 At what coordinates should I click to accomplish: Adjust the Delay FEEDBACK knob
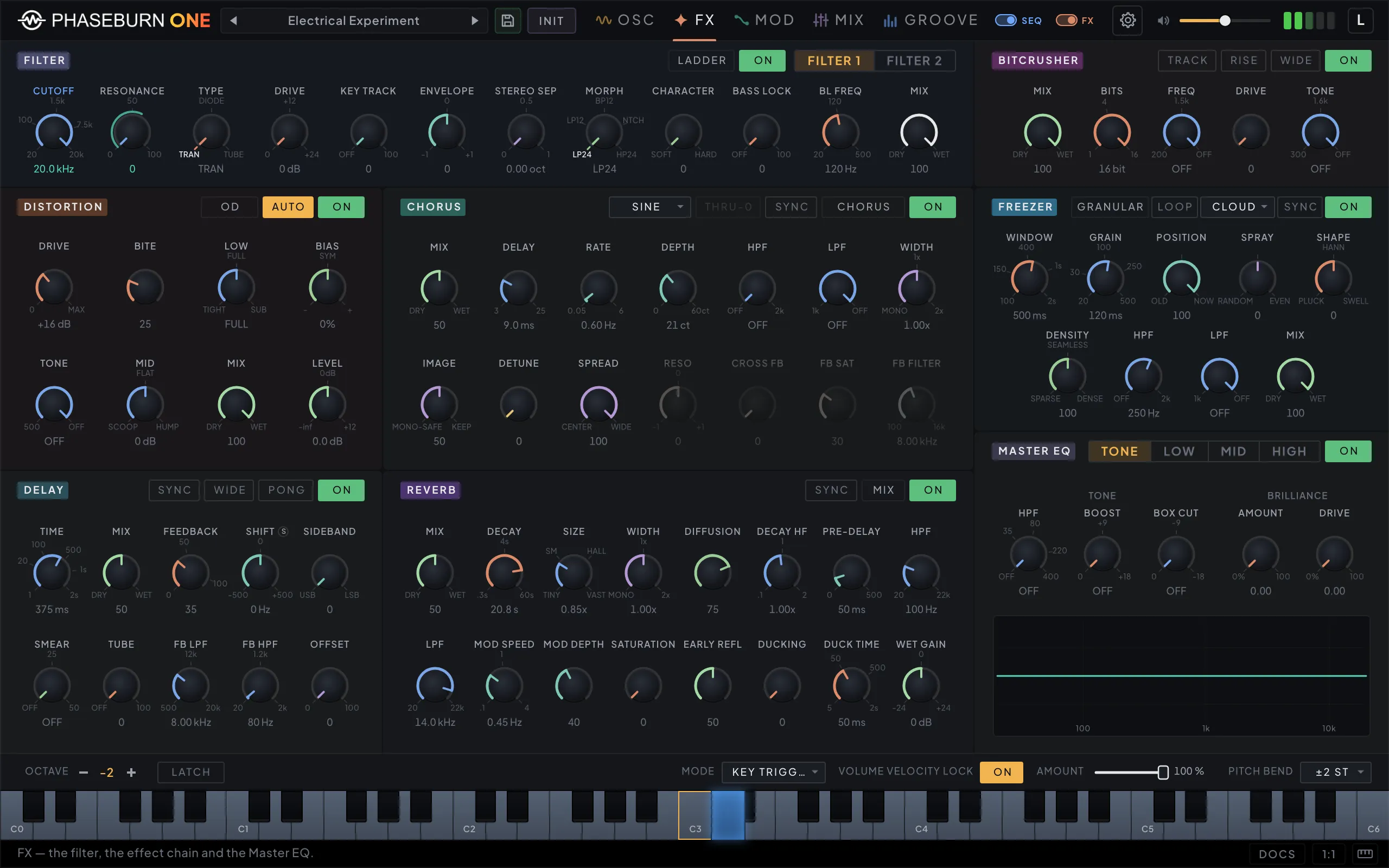[x=190, y=572]
